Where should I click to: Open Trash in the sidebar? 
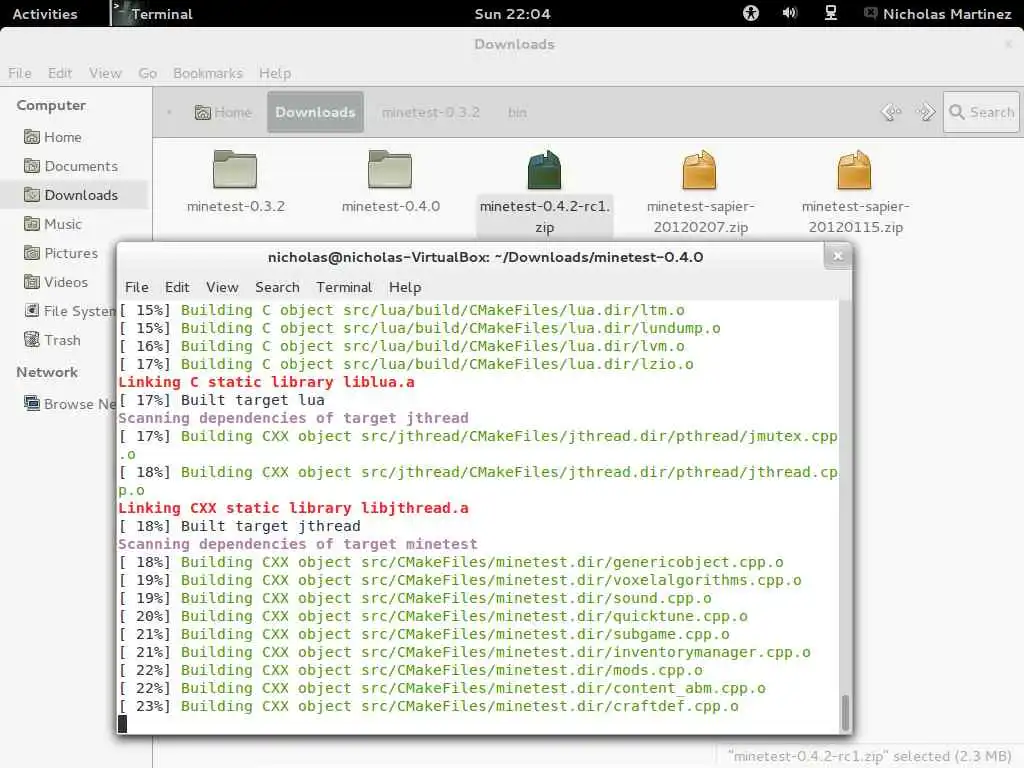click(x=60, y=340)
